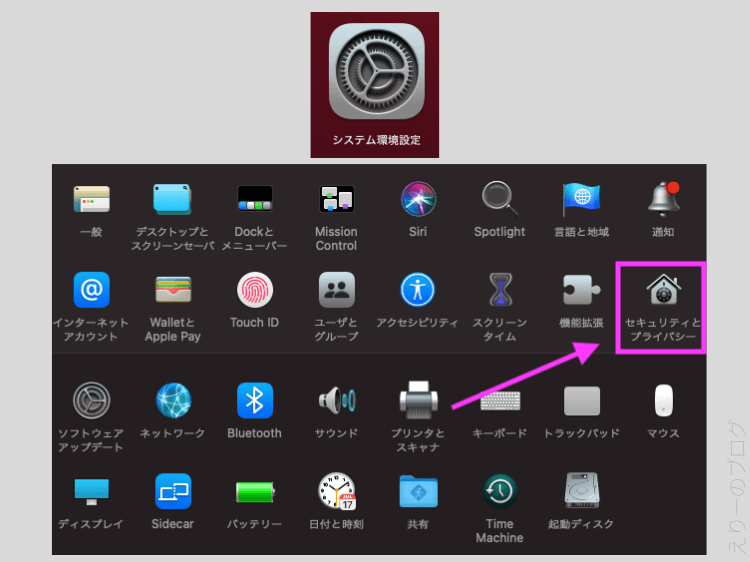Open セキュリティとプライバシー preferences

[663, 290]
